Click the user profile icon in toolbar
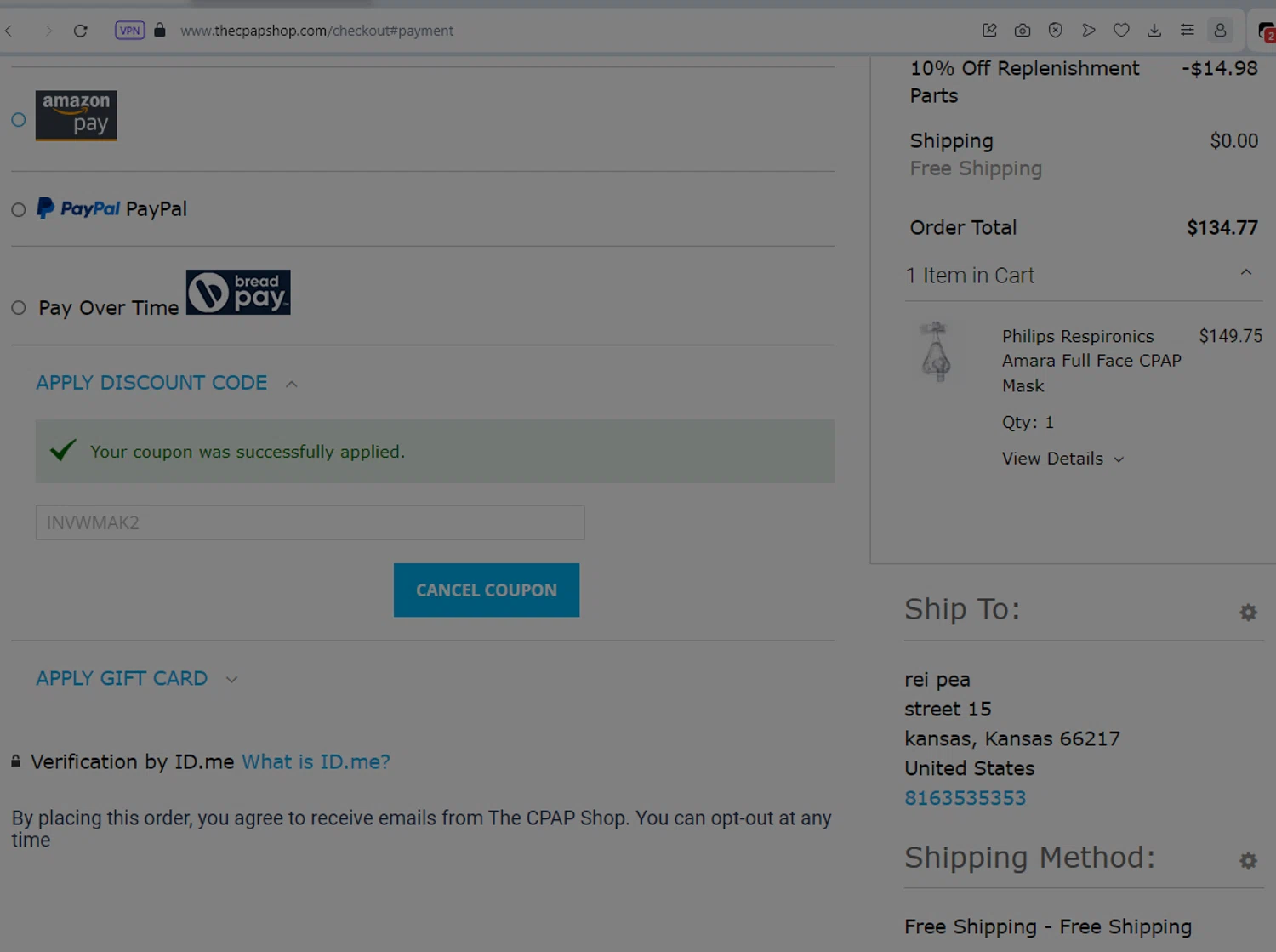The image size is (1276, 952). 1220,31
